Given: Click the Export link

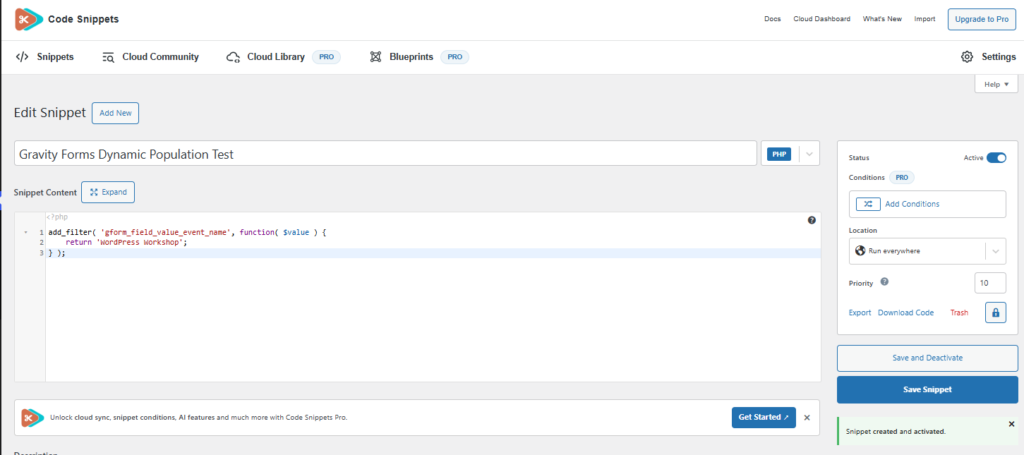Looking at the screenshot, I should 859,313.
